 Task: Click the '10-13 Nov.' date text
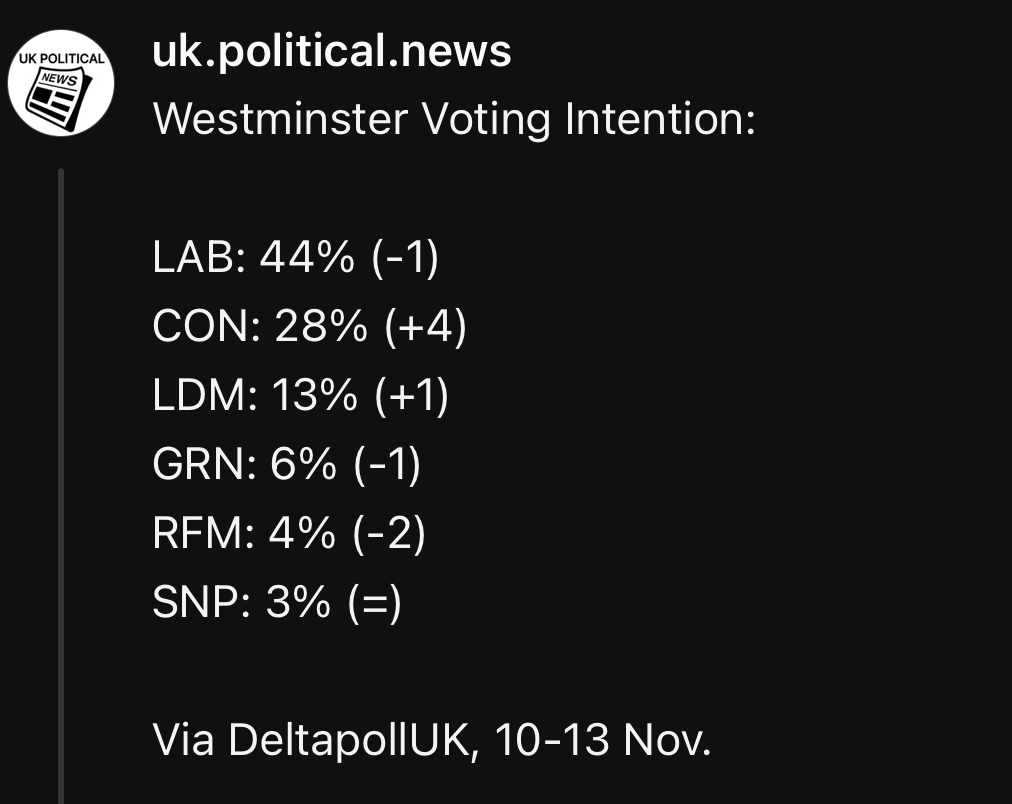click(602, 742)
